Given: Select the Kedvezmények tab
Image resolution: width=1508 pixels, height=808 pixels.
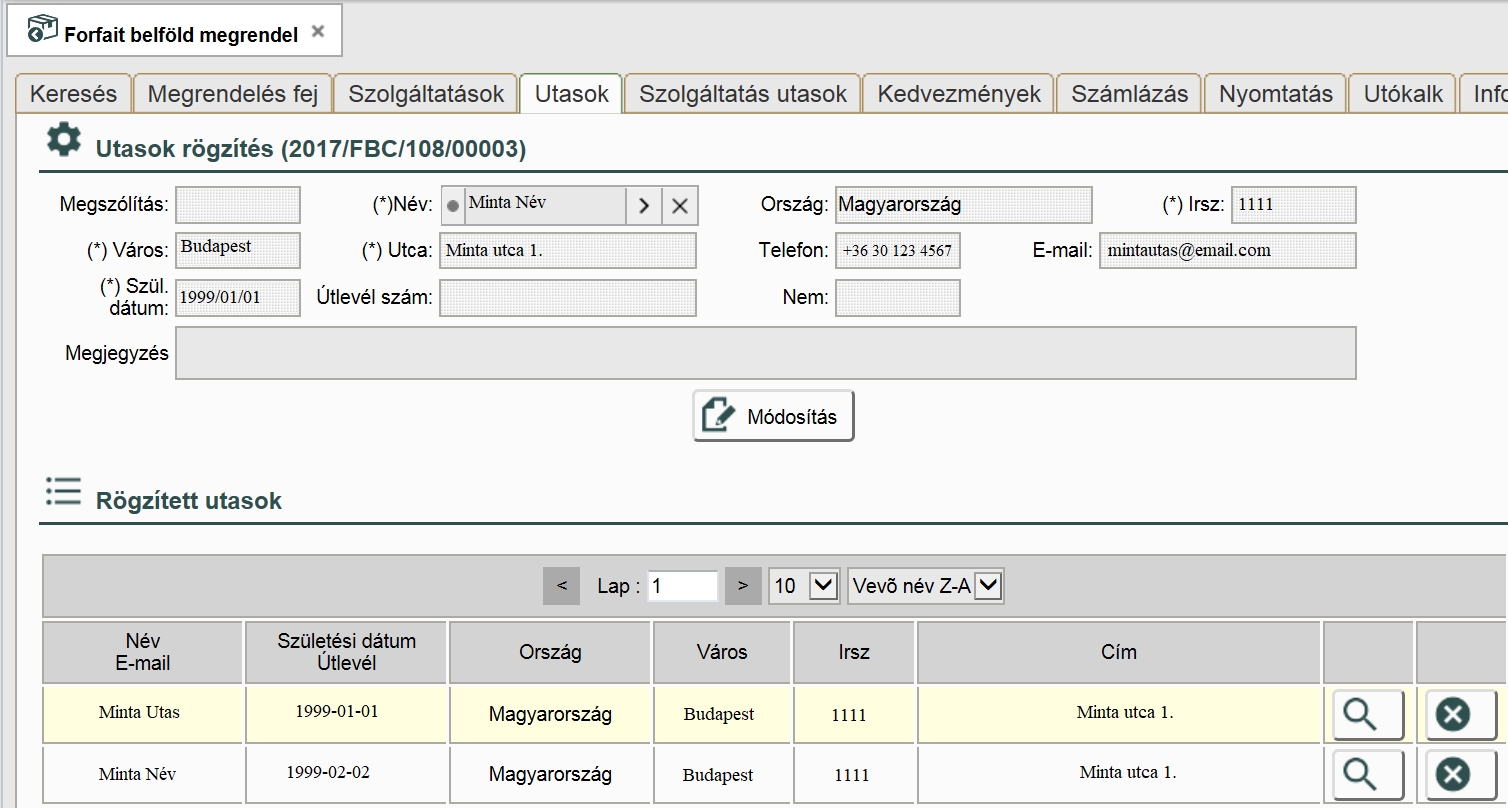Looking at the screenshot, I should point(959,94).
